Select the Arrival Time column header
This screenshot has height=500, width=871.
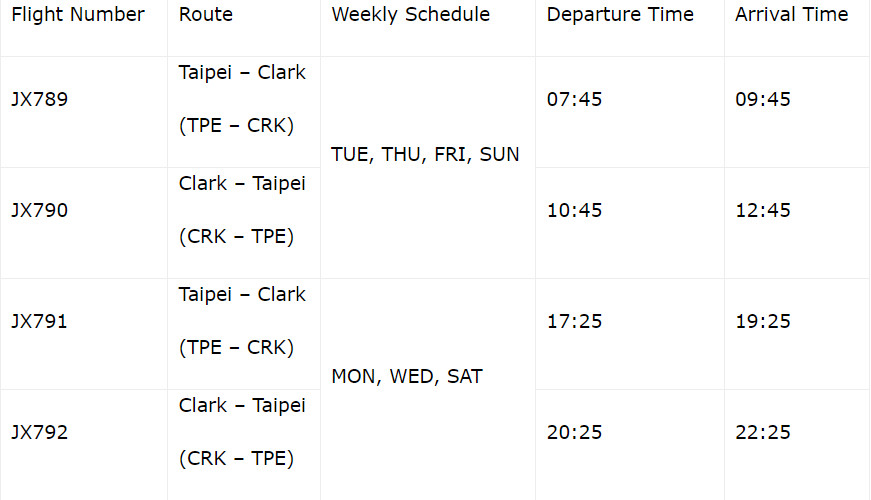(791, 15)
